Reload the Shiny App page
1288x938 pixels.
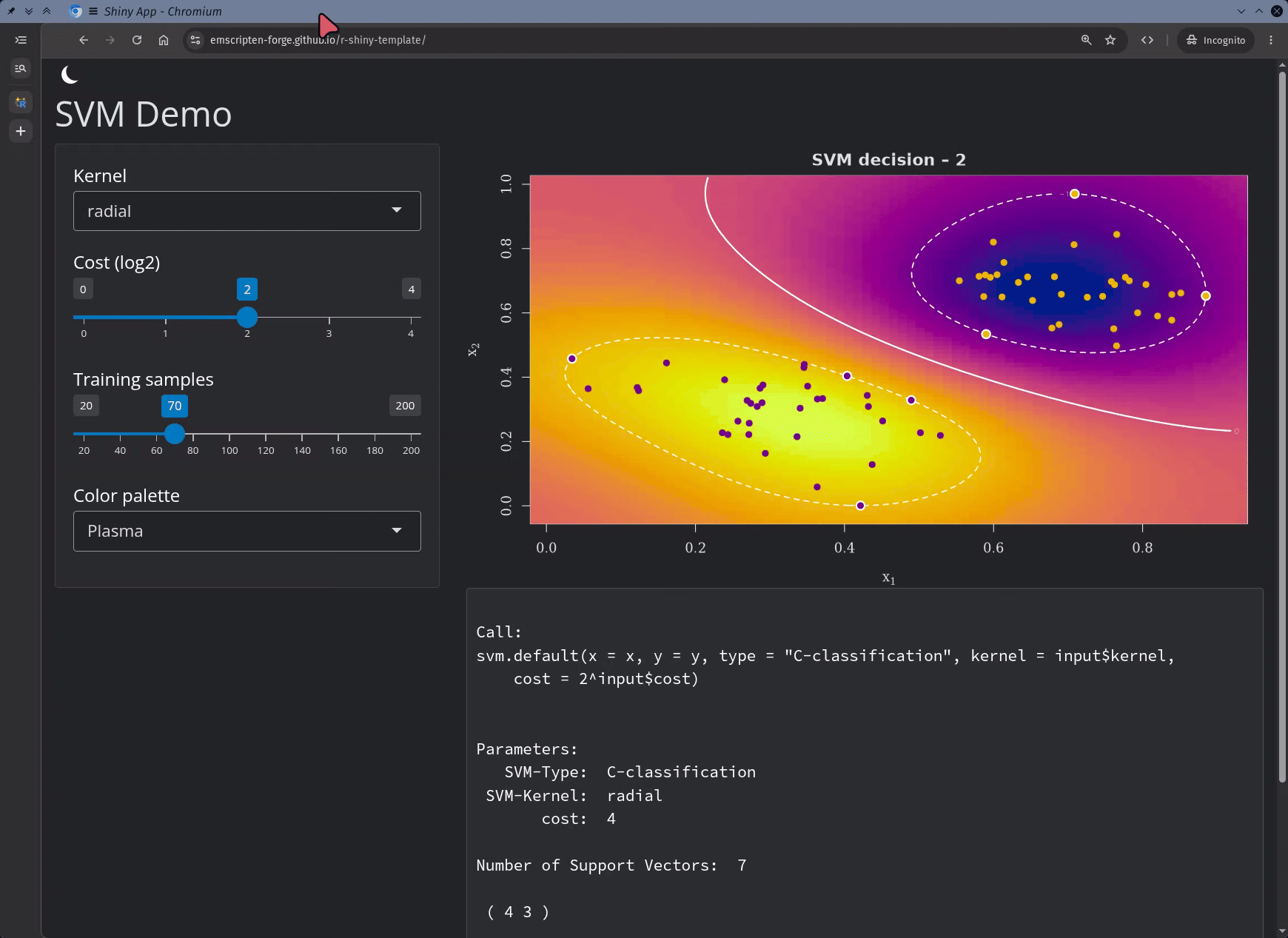[x=137, y=40]
